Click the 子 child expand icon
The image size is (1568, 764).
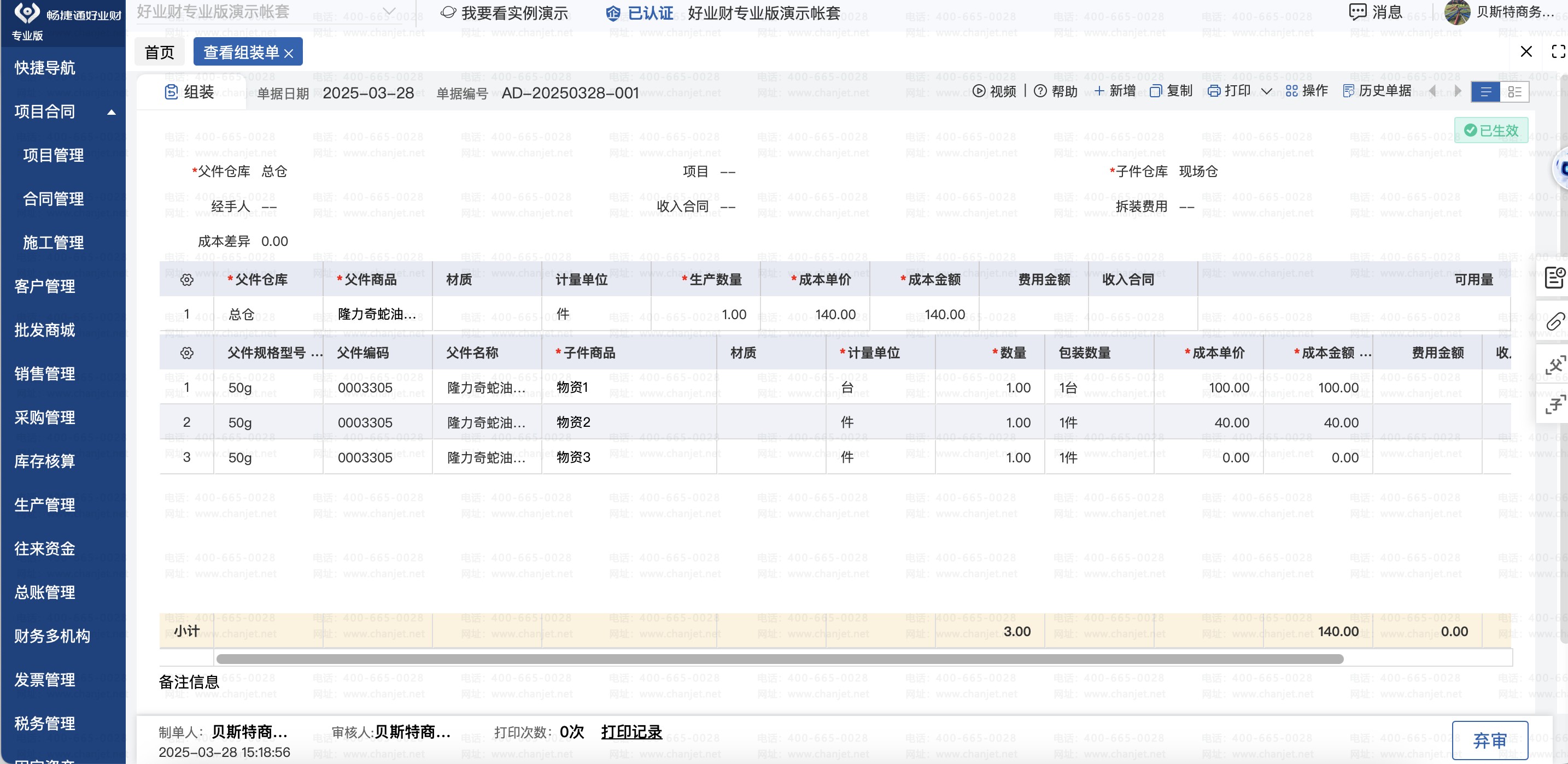pos(1555,404)
